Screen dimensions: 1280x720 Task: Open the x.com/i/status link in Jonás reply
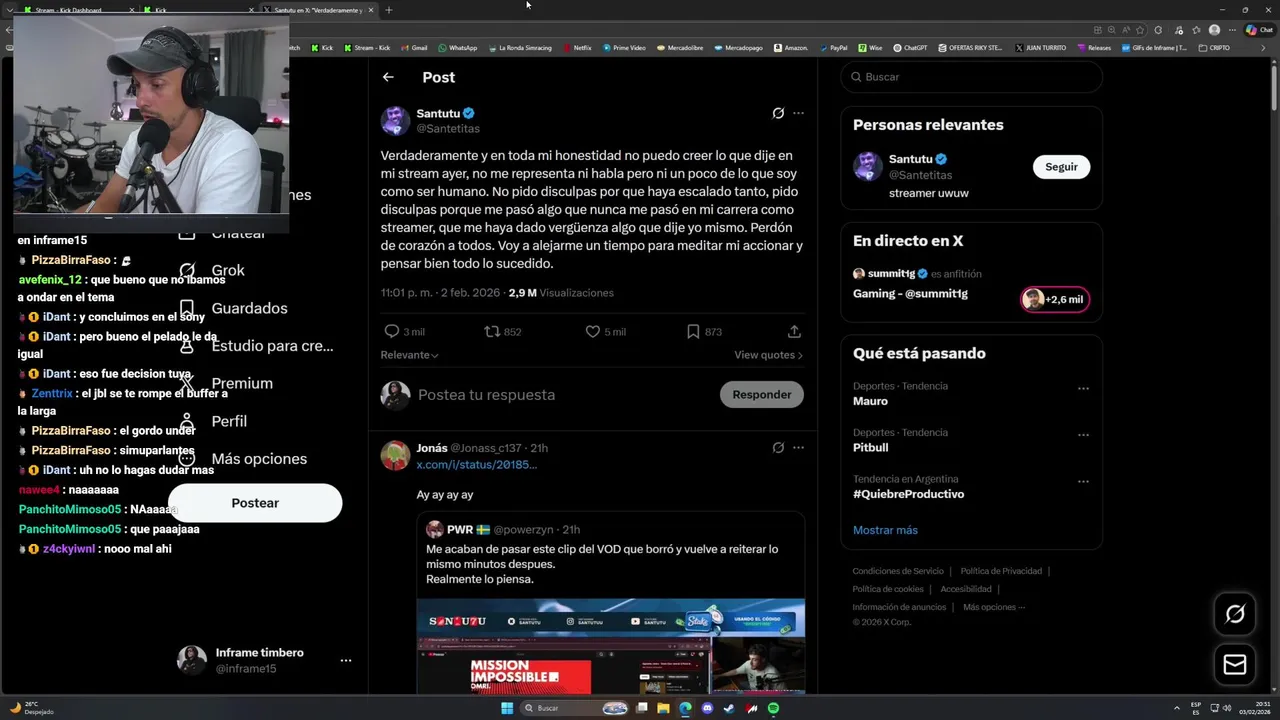[x=476, y=465]
